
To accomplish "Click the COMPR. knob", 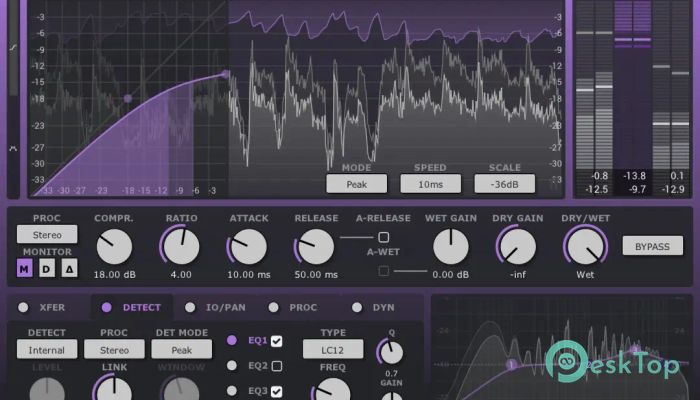I will point(114,246).
